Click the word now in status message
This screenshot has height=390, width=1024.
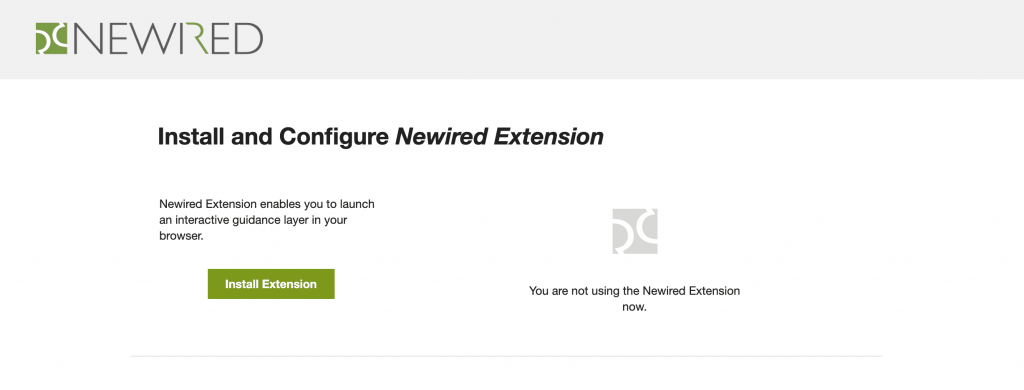click(634, 307)
